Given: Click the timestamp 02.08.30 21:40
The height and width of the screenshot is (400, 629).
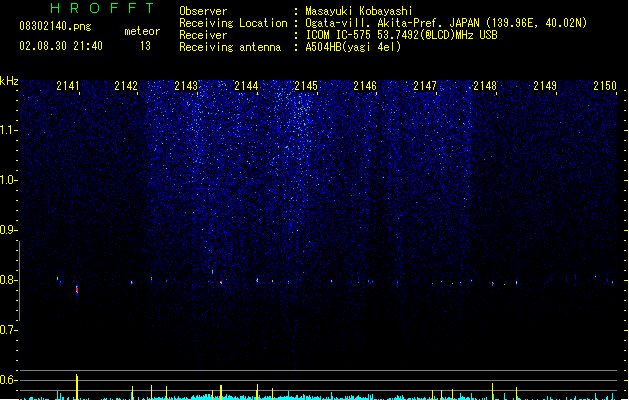Looking at the screenshot, I should [x=61, y=46].
